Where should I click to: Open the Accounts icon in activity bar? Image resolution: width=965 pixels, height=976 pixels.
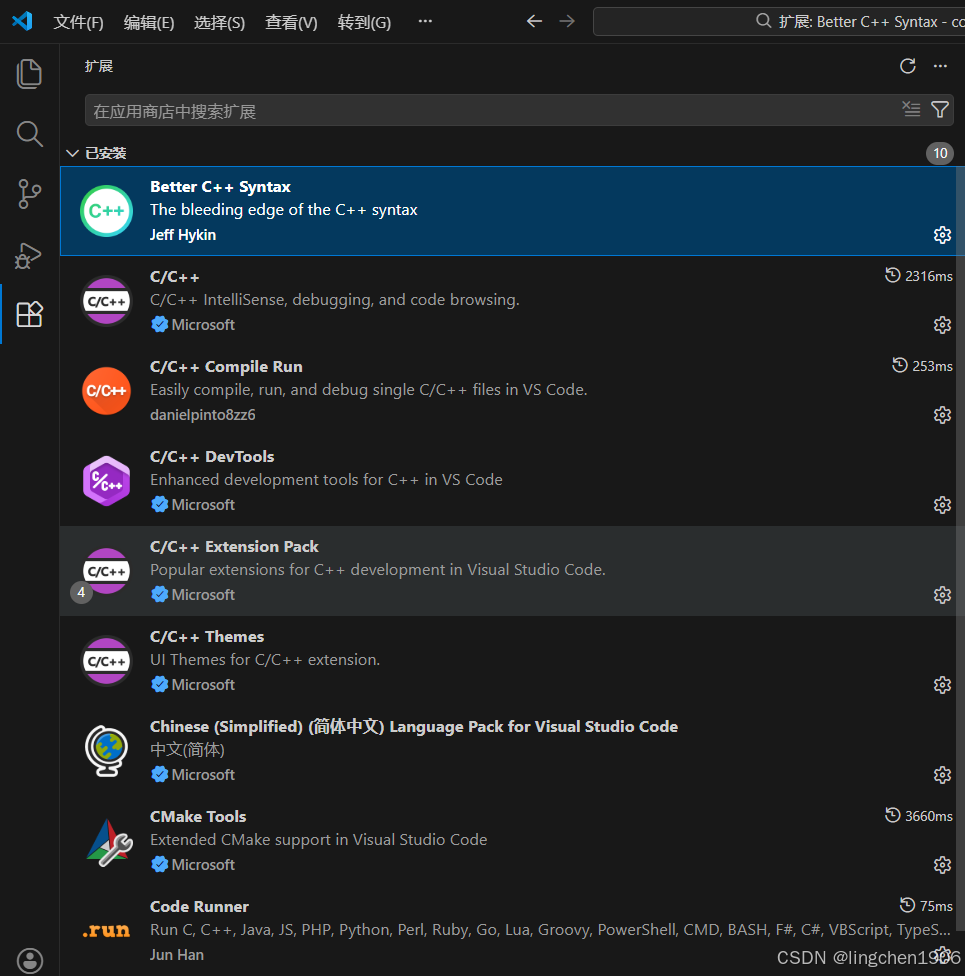[x=29, y=960]
